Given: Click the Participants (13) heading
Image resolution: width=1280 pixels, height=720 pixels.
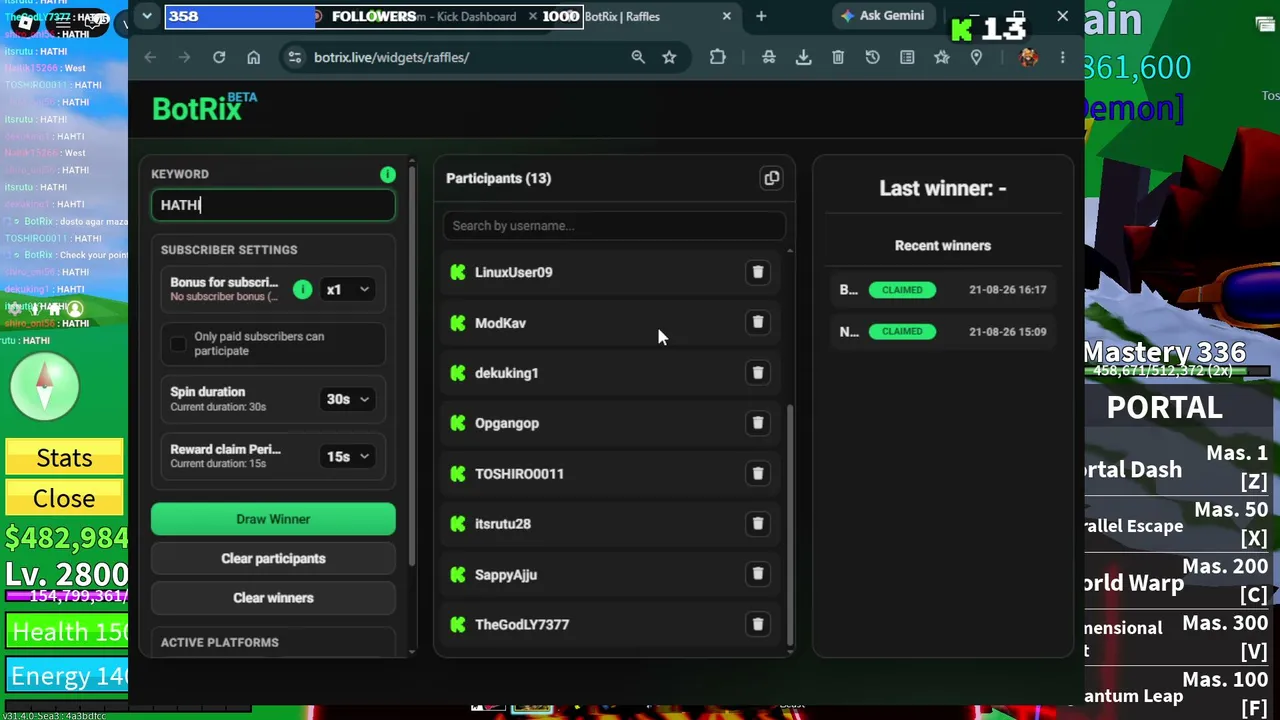Looking at the screenshot, I should [498, 178].
